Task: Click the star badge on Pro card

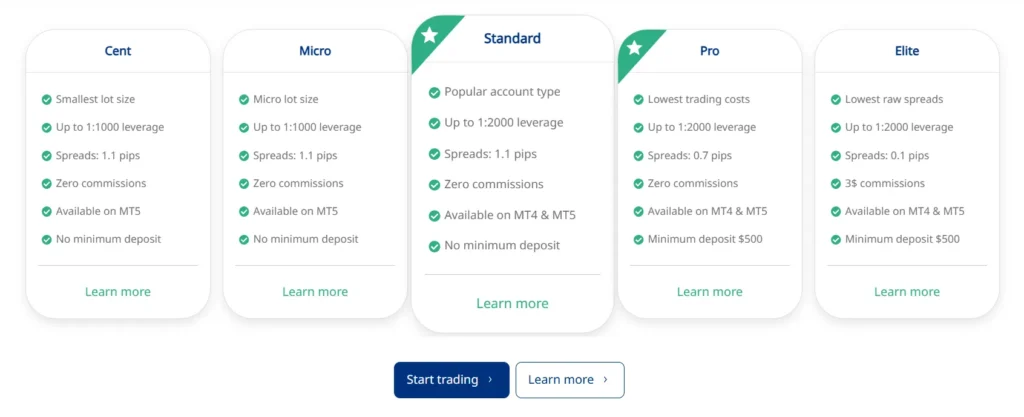Action: coord(634,47)
